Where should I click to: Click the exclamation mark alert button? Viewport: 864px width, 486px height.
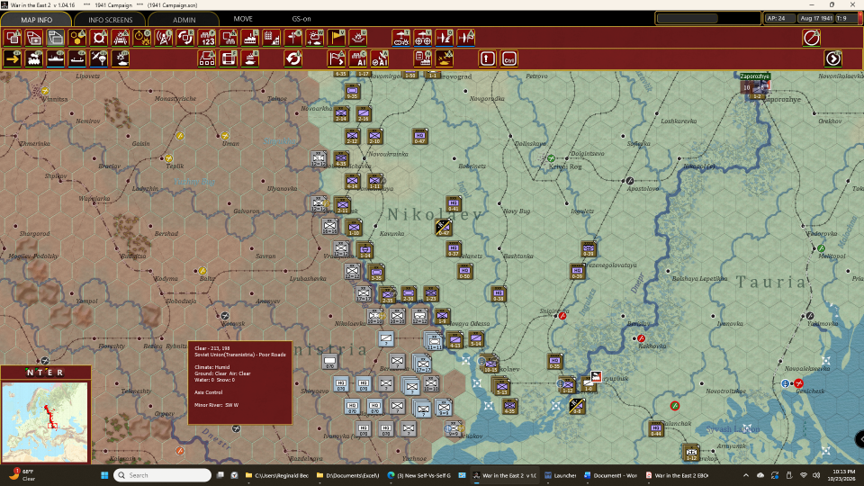pyautogui.click(x=487, y=58)
